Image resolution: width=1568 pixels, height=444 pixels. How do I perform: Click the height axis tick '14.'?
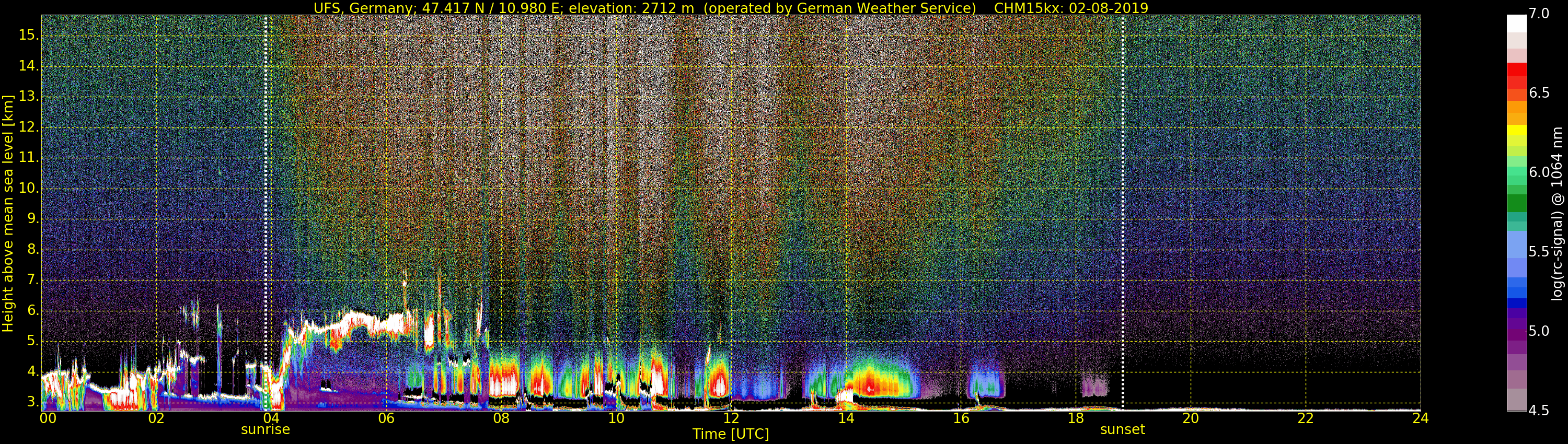(x=29, y=66)
